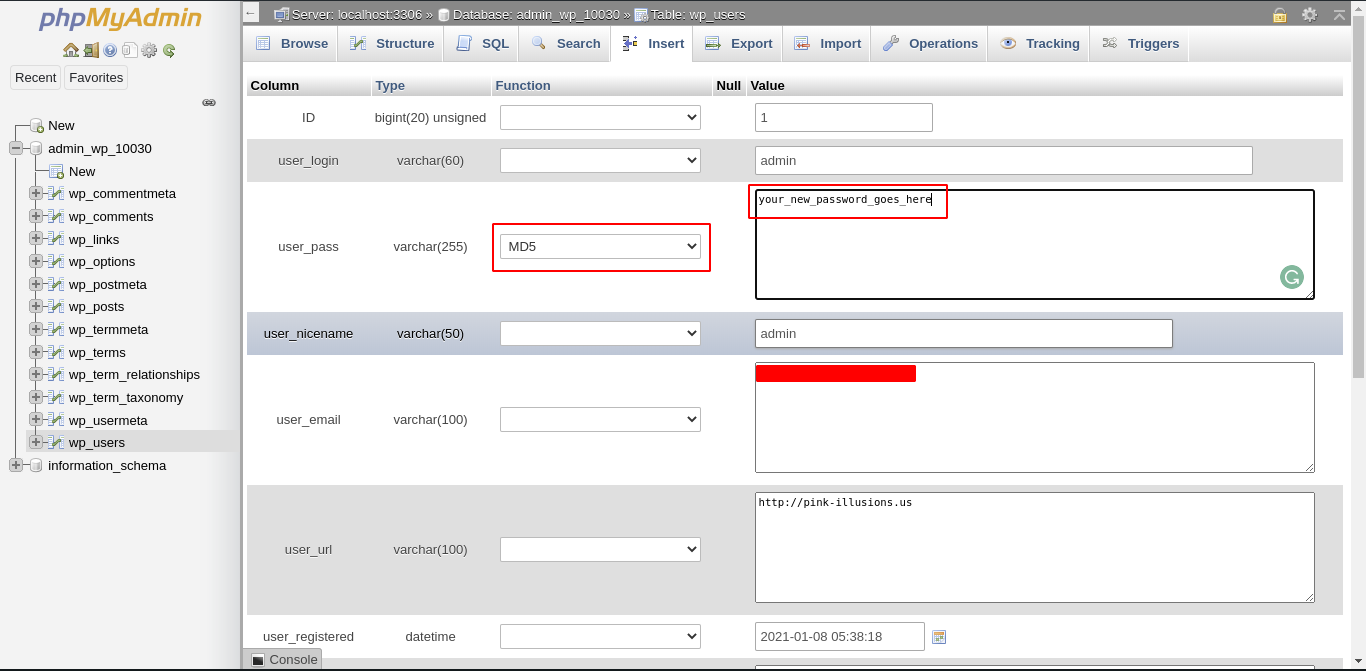The height and width of the screenshot is (671, 1366).
Task: Click the padlock icon in top bar
Action: [x=1280, y=15]
